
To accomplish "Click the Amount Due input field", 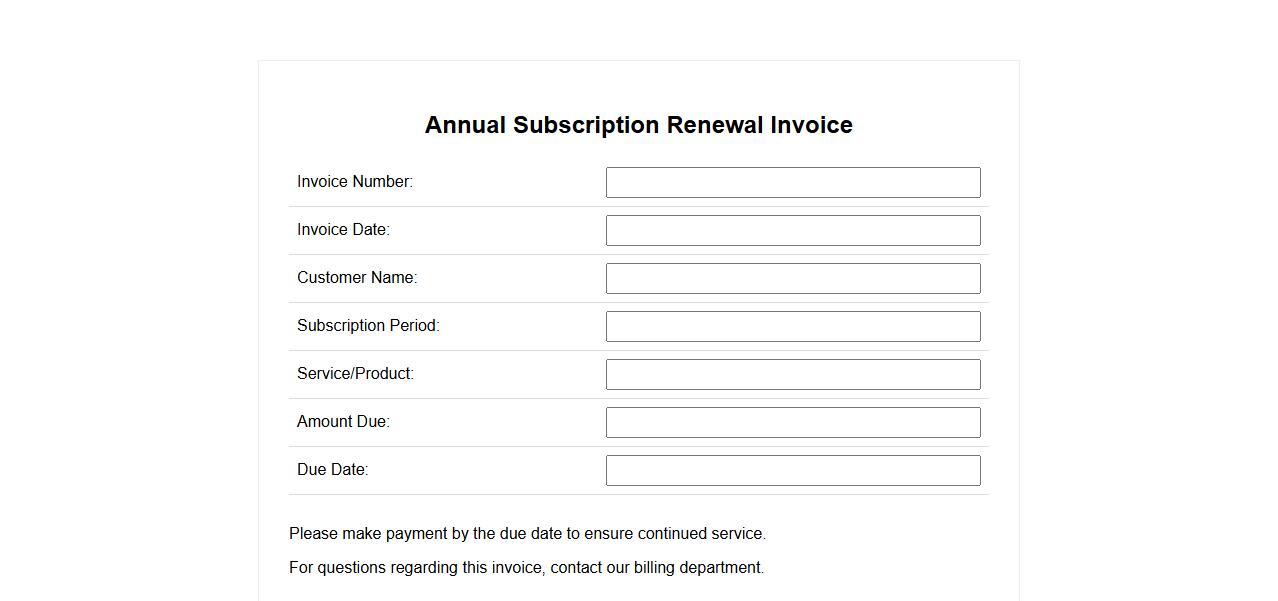I will [x=793, y=422].
